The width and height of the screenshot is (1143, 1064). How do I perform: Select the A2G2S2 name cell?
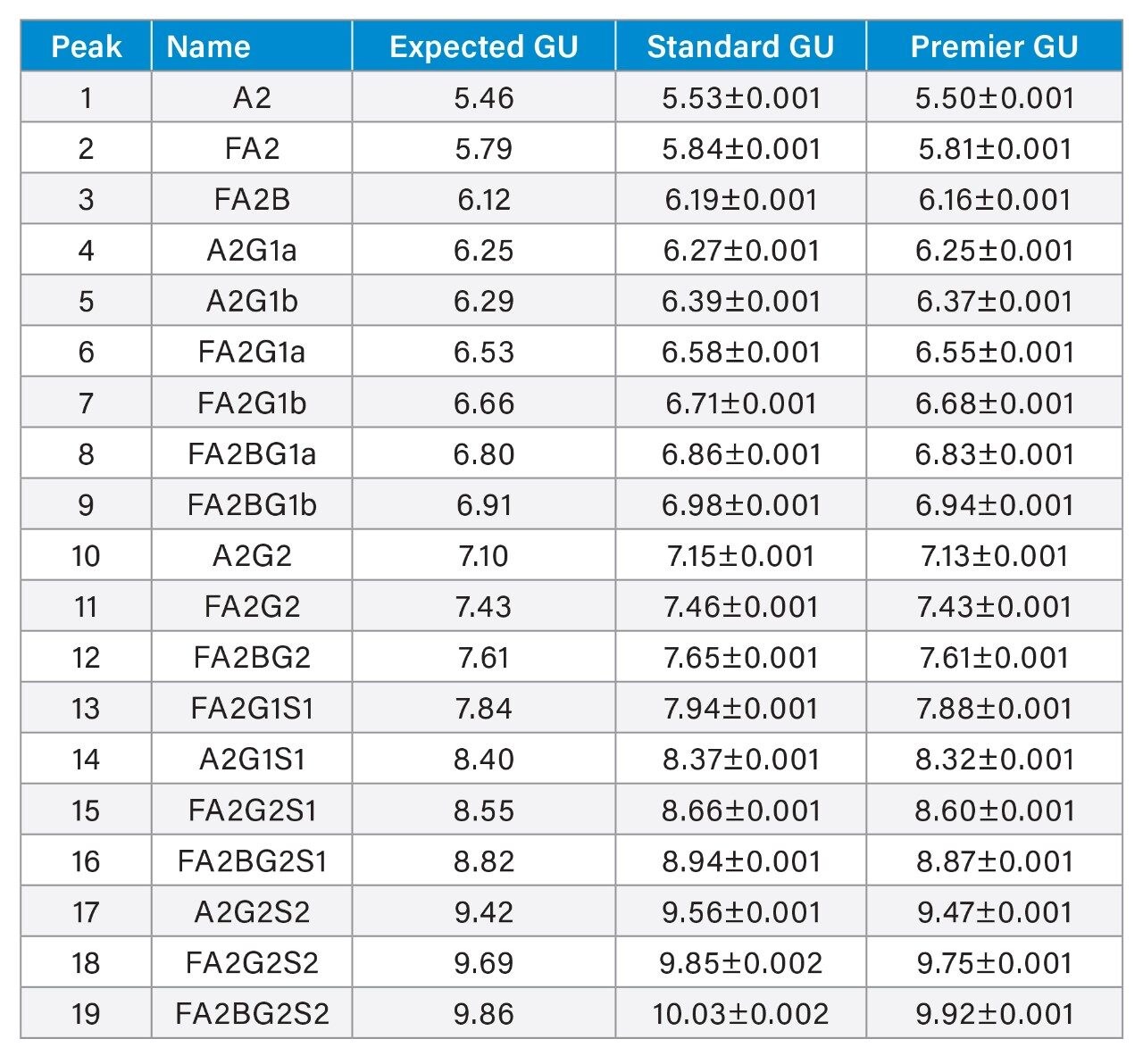(252, 911)
